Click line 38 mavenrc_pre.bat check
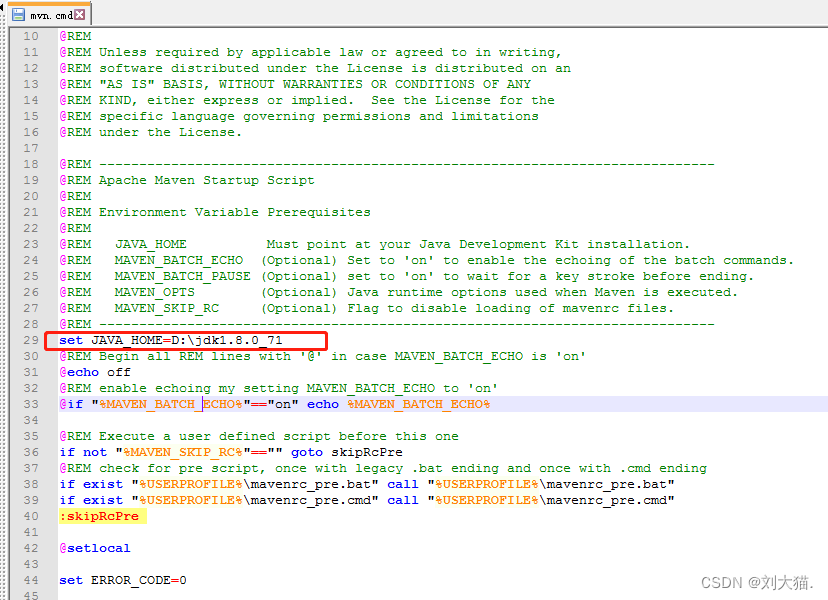The height and width of the screenshot is (600, 828). (x=367, y=484)
